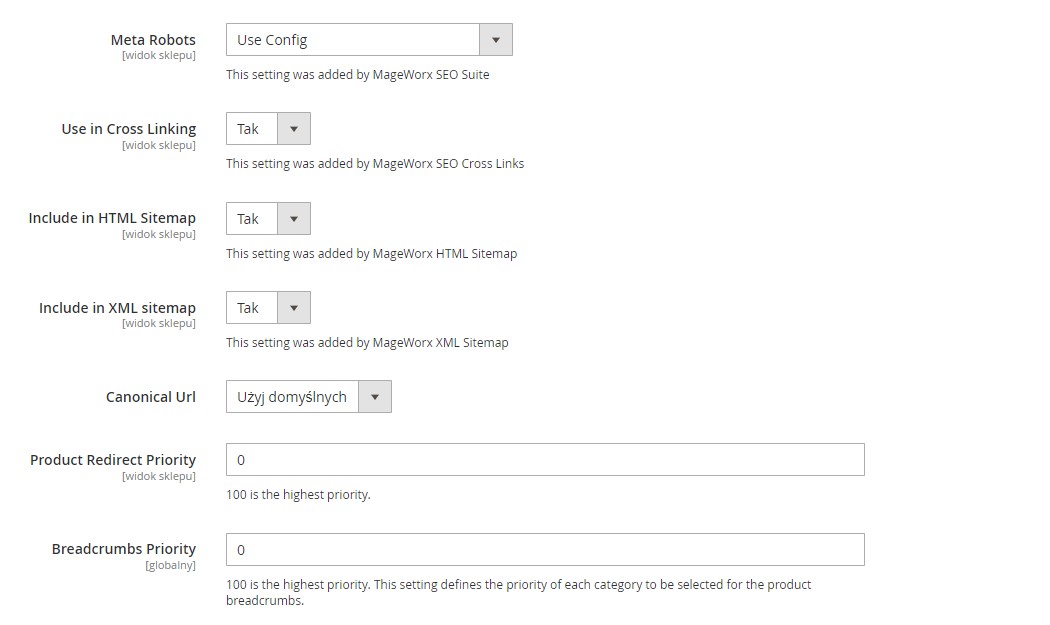This screenshot has height=625, width=1050.
Task: Click 'Tak' value in Use in Cross Linking
Action: coord(250,129)
